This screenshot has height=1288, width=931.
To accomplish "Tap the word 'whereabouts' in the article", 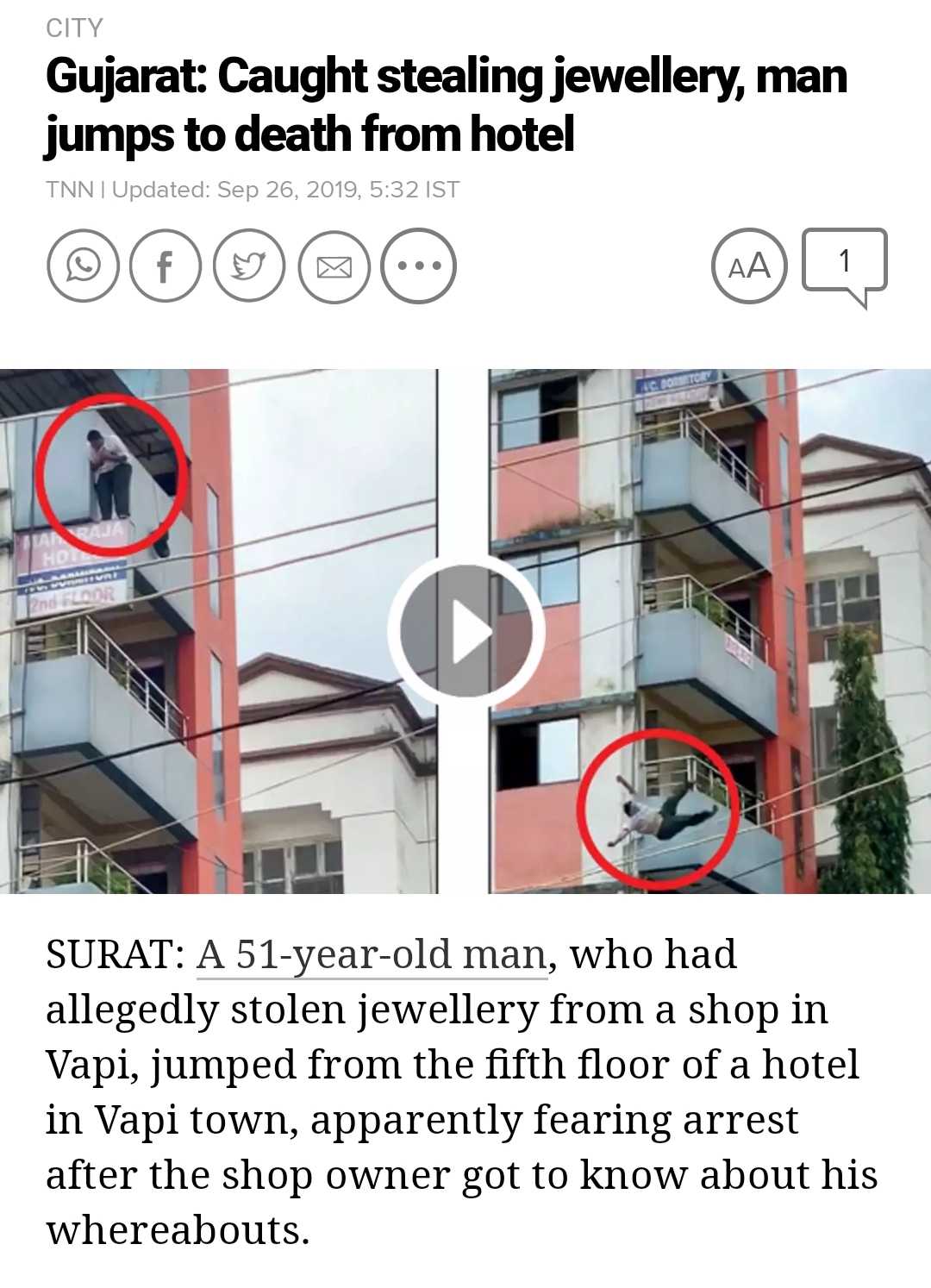I will click(178, 1230).
